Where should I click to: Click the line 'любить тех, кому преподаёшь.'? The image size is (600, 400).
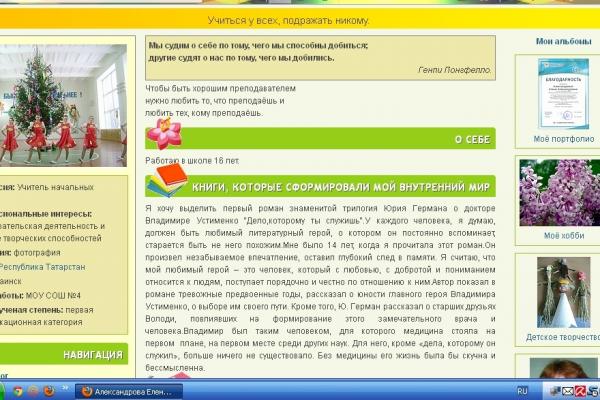coord(204,113)
